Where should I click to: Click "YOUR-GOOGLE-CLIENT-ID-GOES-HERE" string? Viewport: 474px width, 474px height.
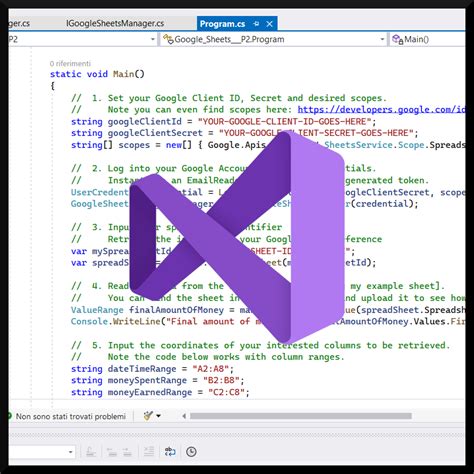tap(284, 121)
